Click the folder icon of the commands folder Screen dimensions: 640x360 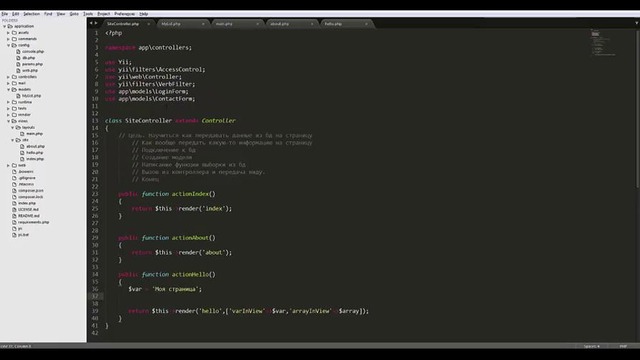coord(14,39)
